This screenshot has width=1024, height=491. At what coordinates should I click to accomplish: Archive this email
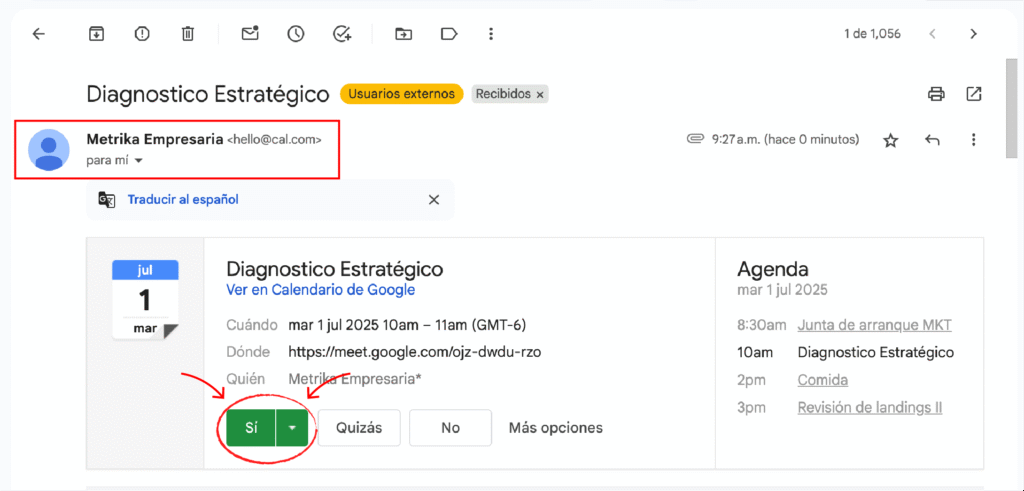(97, 34)
